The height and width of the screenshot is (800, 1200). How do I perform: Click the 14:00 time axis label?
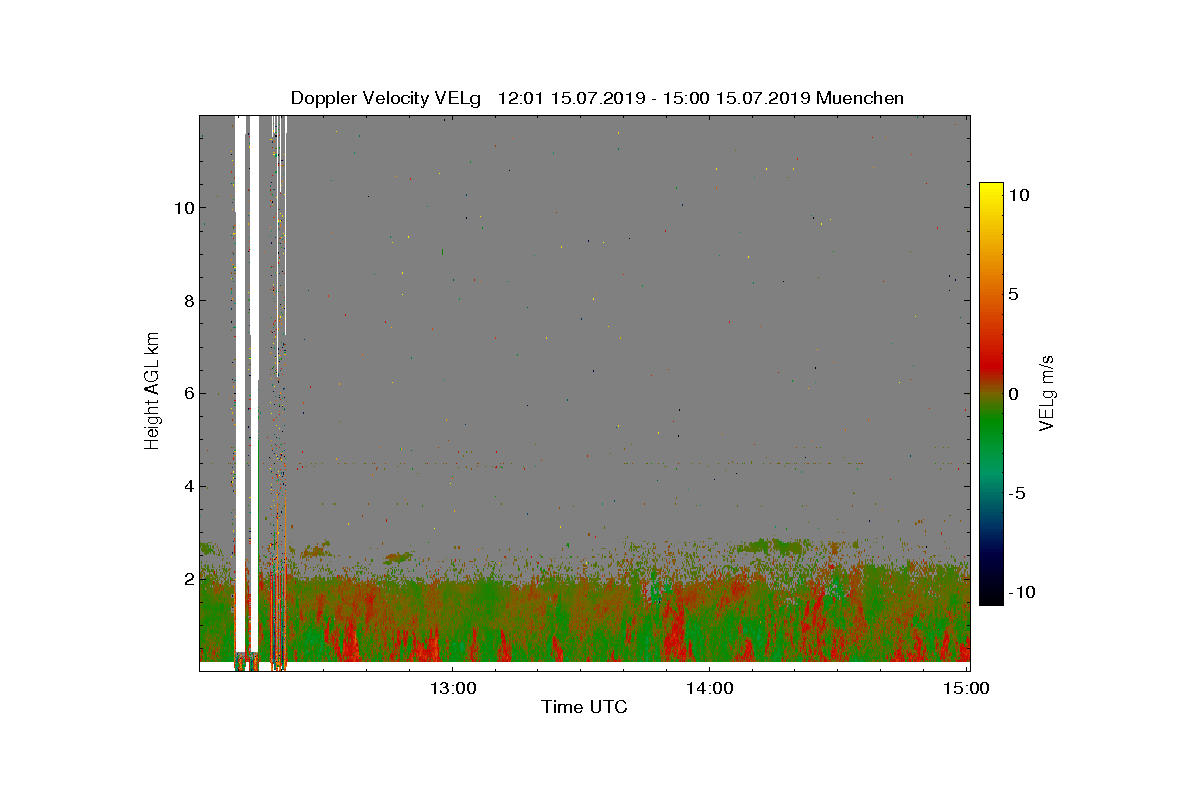710,688
